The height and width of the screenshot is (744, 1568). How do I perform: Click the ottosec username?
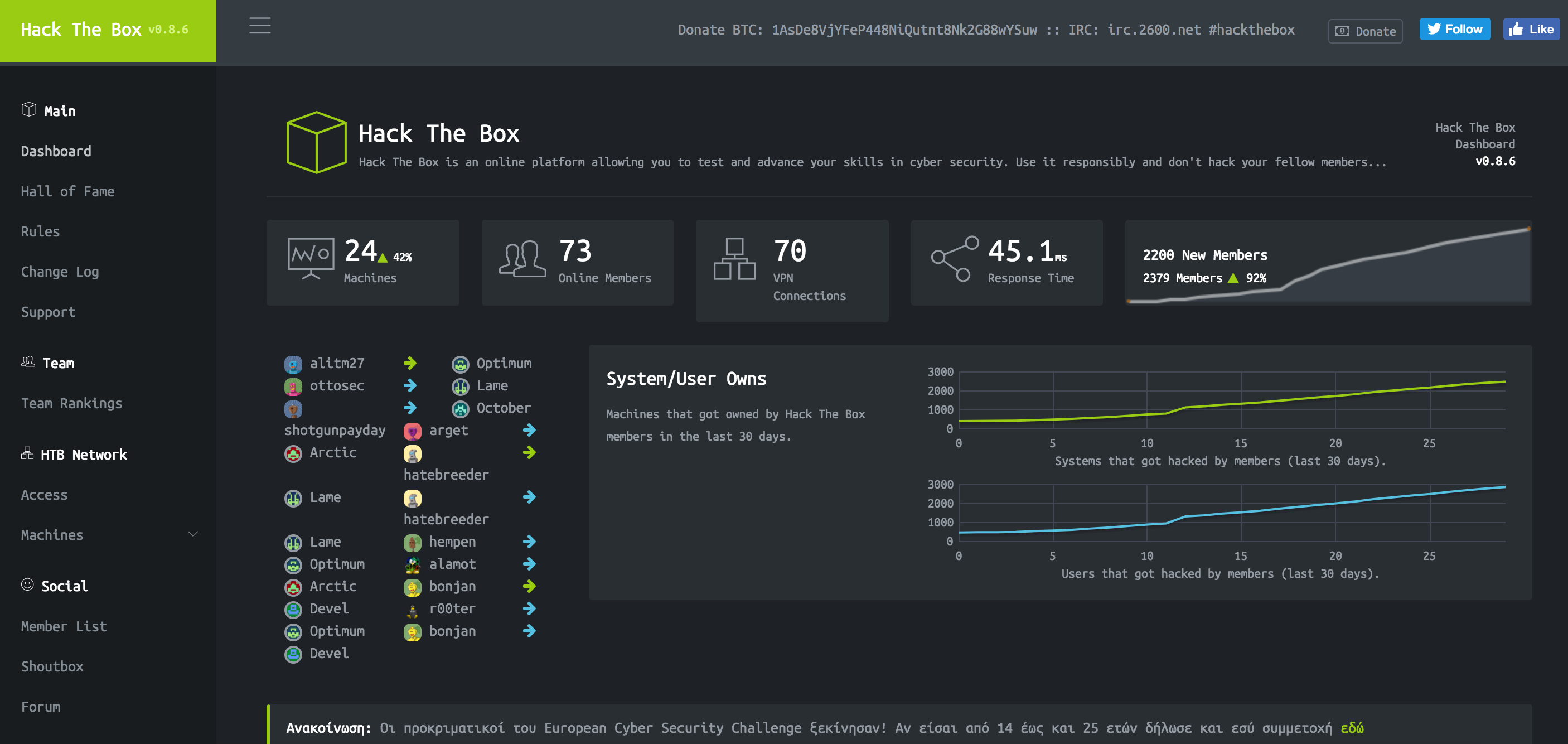point(337,386)
